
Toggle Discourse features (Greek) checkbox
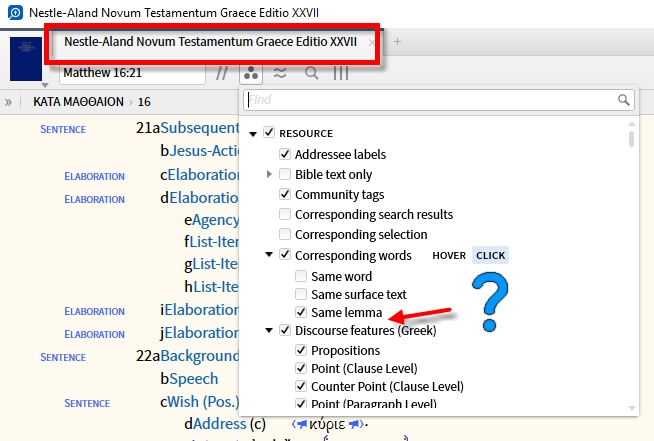(285, 330)
